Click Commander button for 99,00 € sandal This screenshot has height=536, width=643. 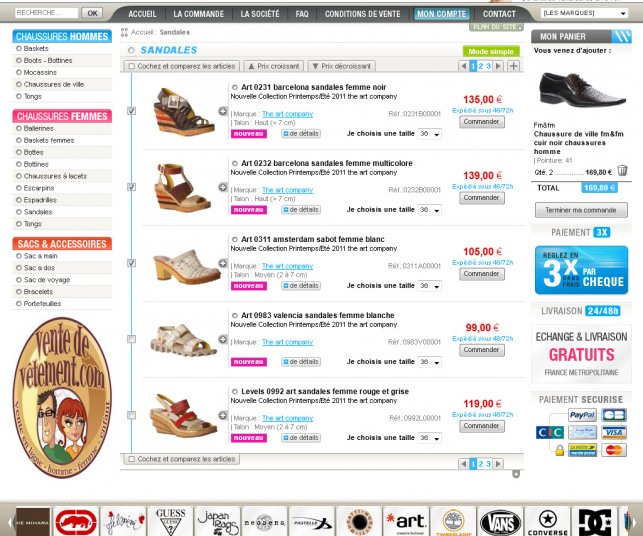[x=481, y=350]
